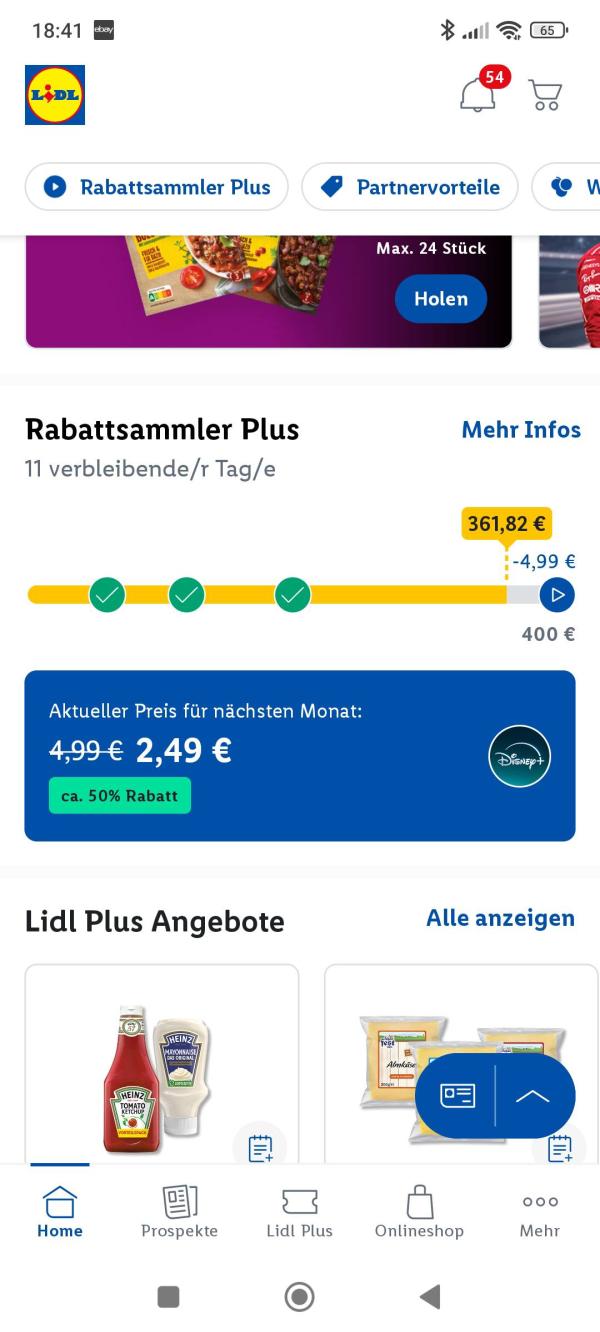600x1332 pixels.
Task: Expand the floating panel with up chevron
Action: [x=533, y=1096]
